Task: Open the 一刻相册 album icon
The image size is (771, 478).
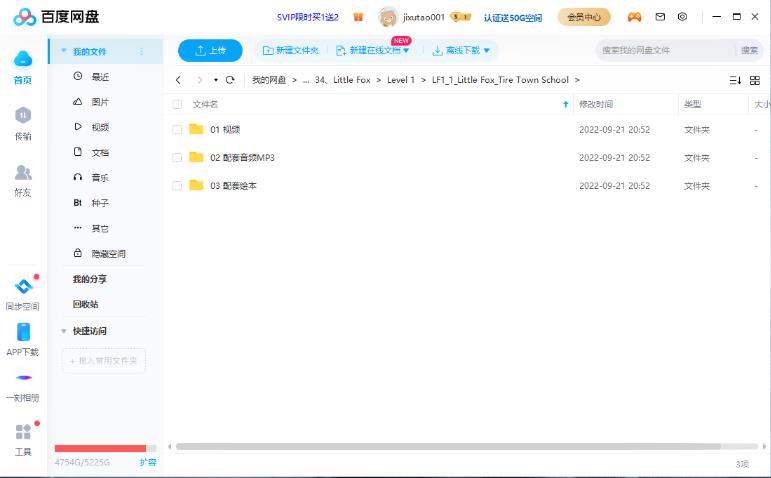Action: [24, 378]
